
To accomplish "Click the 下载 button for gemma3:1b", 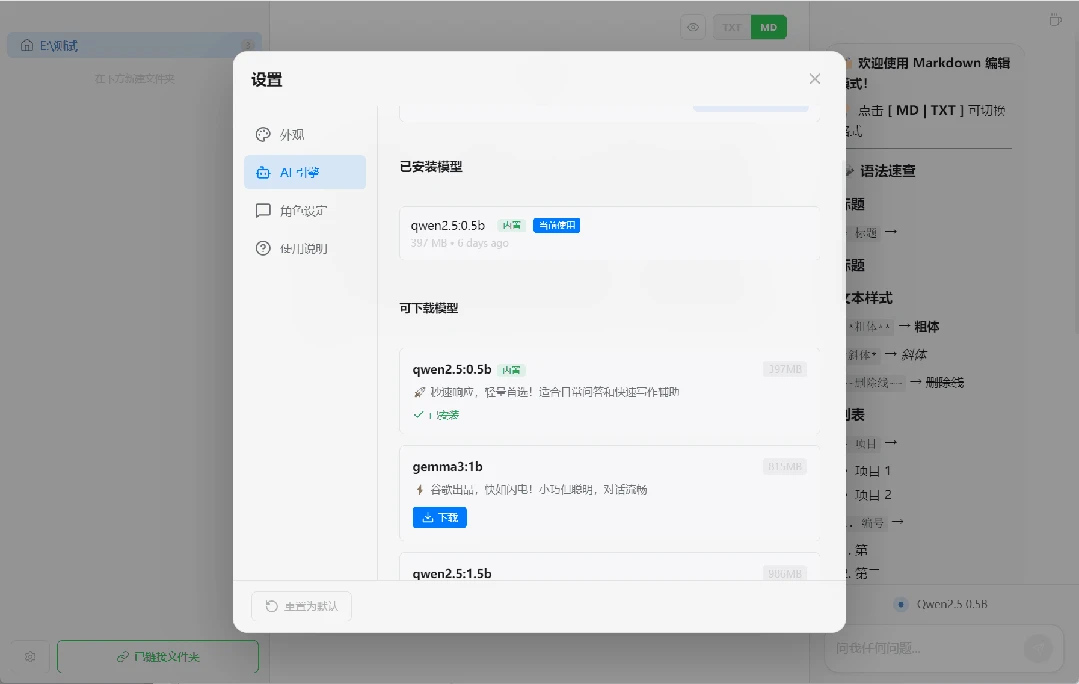I will pyautogui.click(x=440, y=517).
